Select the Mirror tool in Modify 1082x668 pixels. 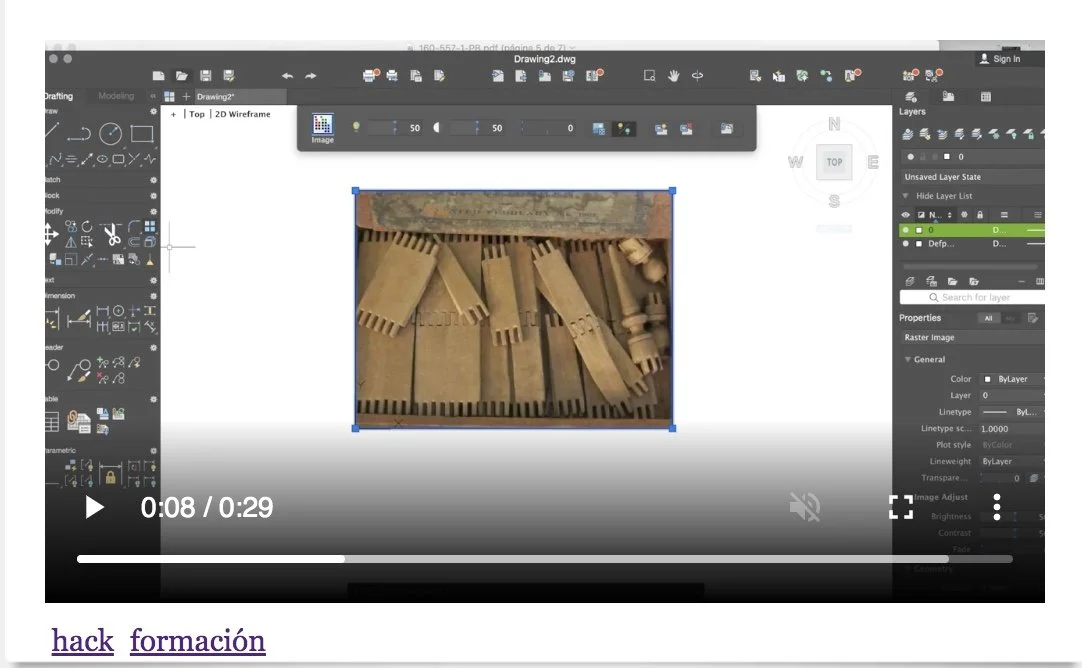[x=70, y=242]
